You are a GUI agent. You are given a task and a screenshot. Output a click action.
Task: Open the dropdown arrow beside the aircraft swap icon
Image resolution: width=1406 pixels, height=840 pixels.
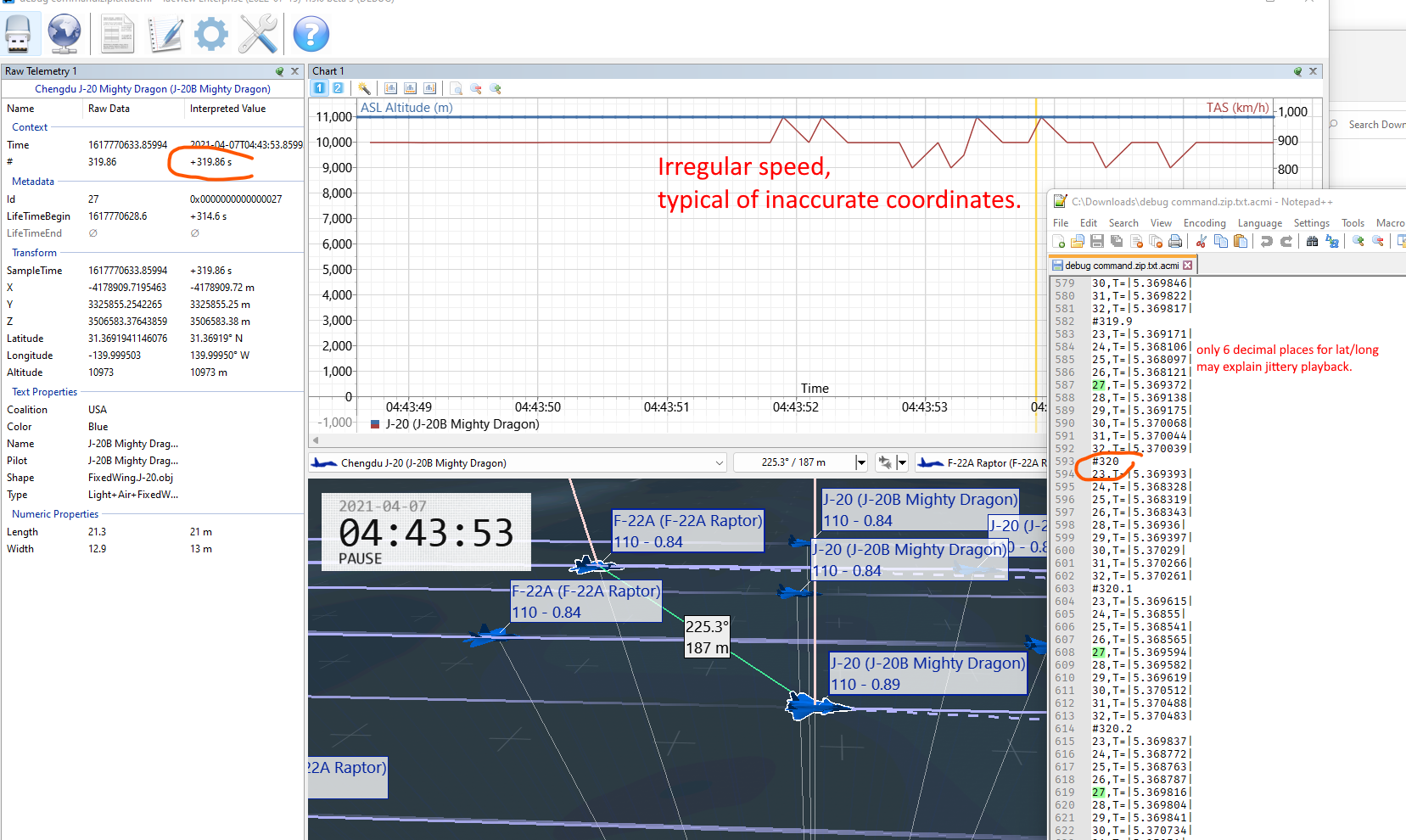click(x=902, y=462)
